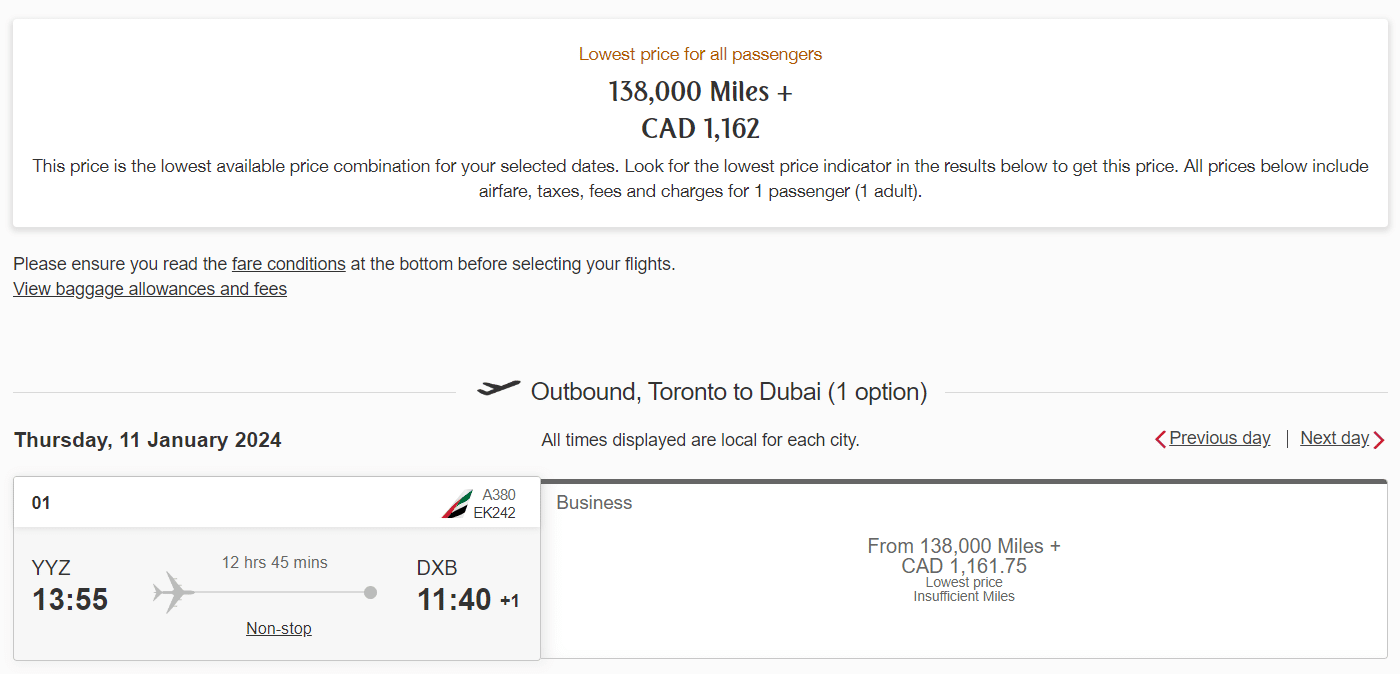Click the 12 hrs 45 mins duration
1400x674 pixels.
click(x=275, y=562)
